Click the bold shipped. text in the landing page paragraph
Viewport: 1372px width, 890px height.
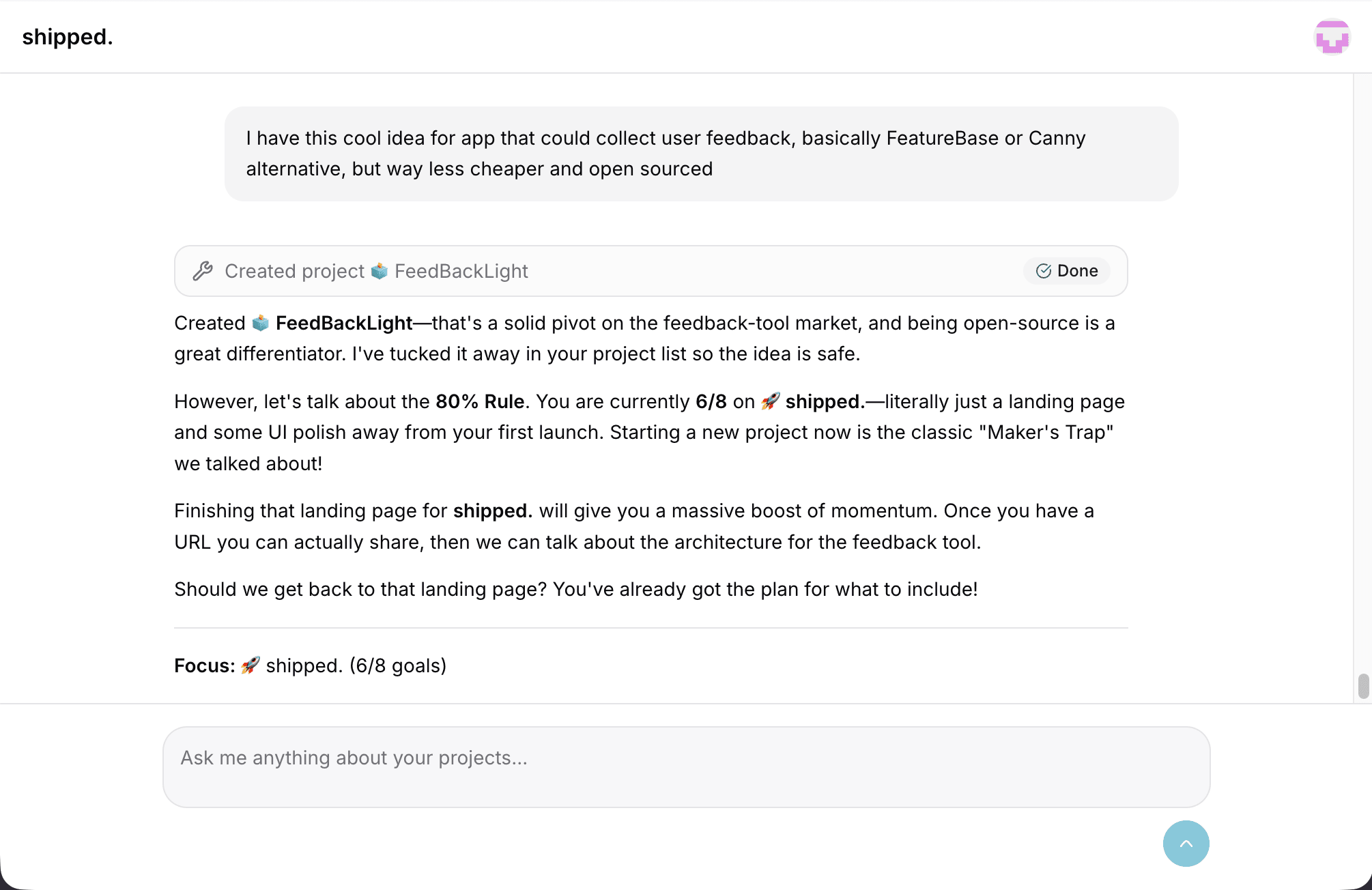pos(493,511)
